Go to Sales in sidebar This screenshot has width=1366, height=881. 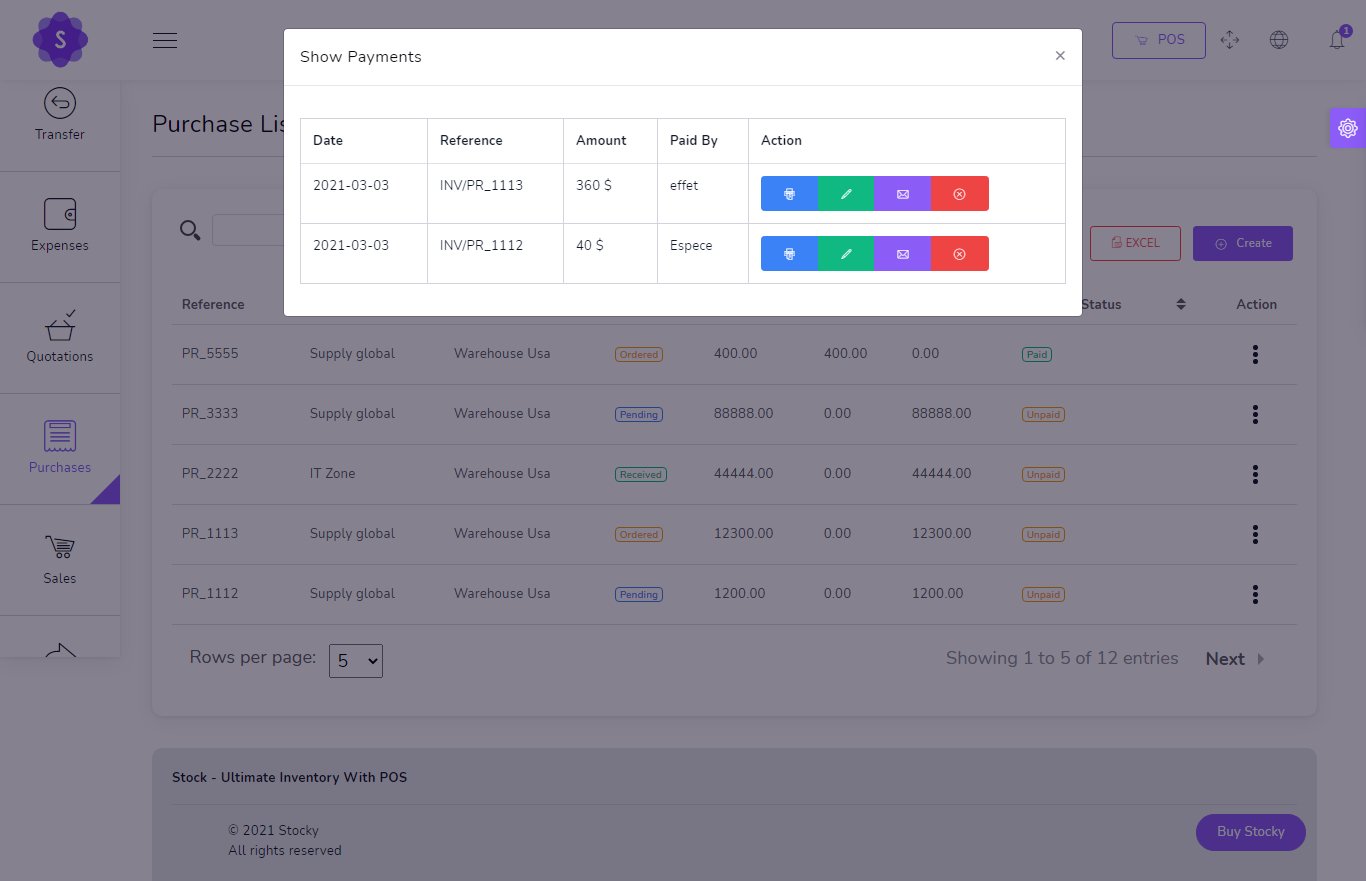click(60, 559)
